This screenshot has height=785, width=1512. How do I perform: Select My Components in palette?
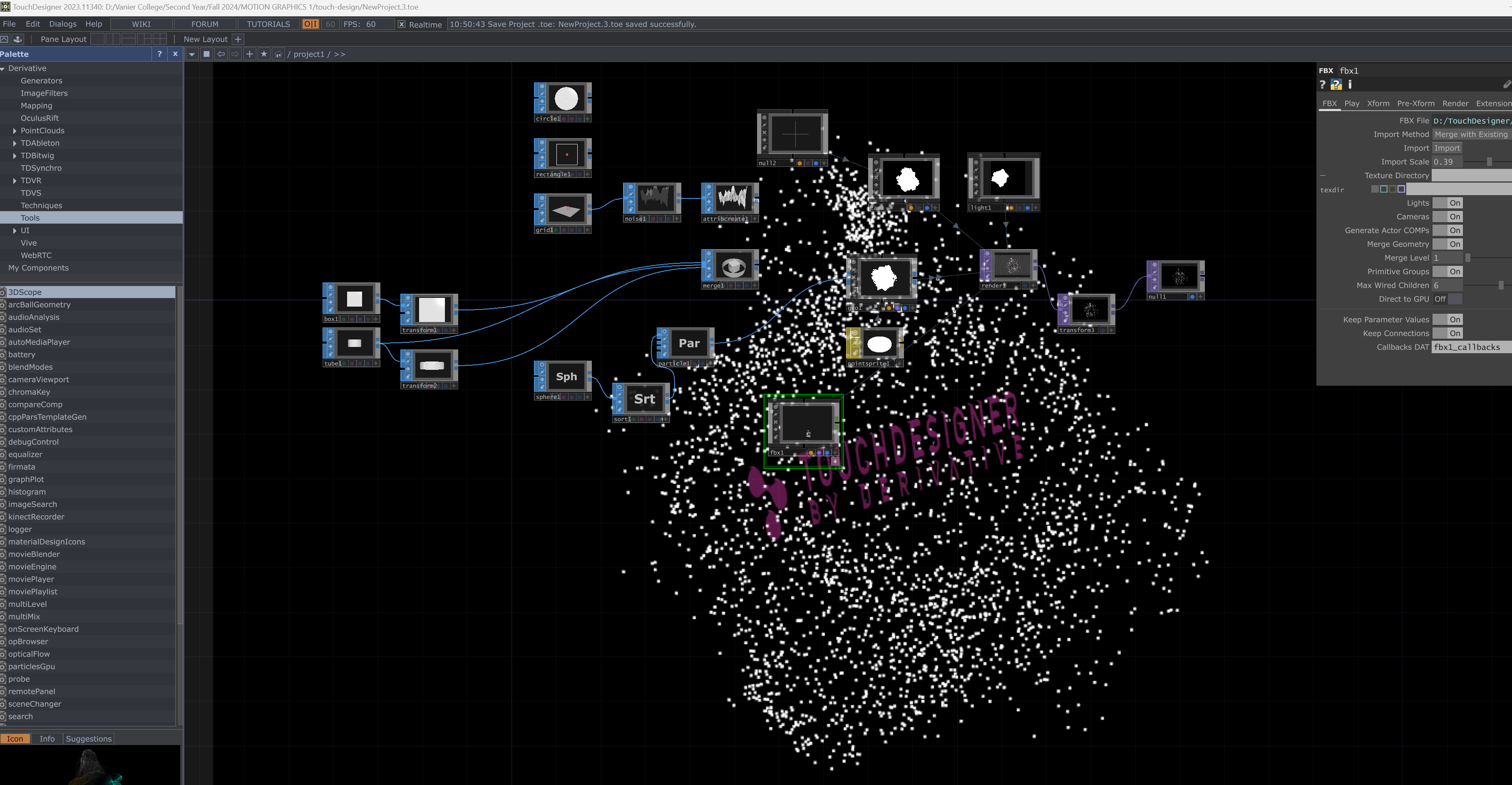[38, 268]
